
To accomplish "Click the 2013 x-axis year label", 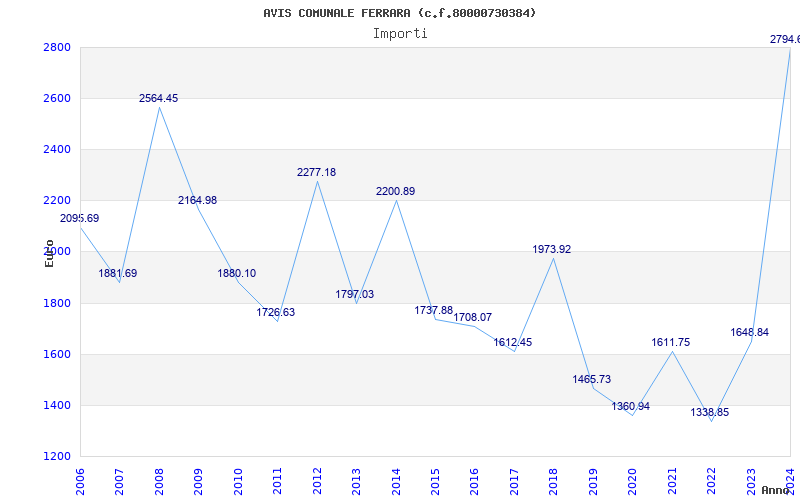I will [356, 482].
